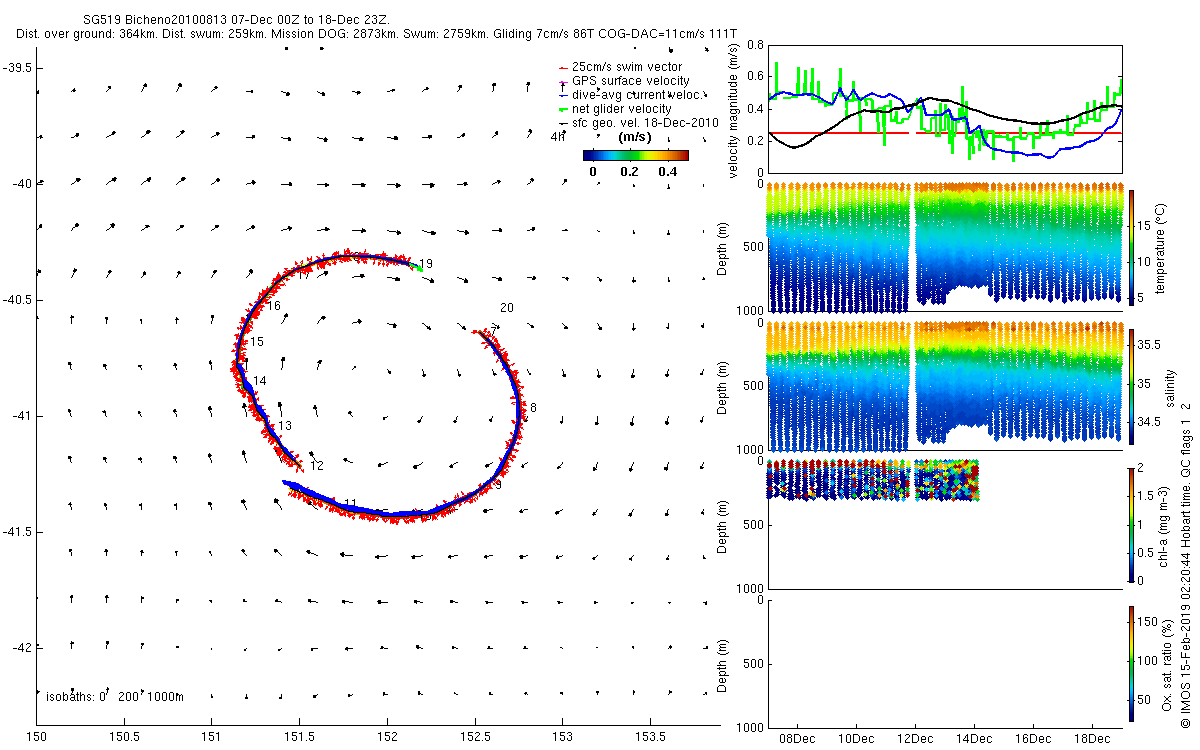Screen dimensions: 1200x750
Task: Click the 'temperature (°C)' colorbar label
Action: (x=1162, y=247)
